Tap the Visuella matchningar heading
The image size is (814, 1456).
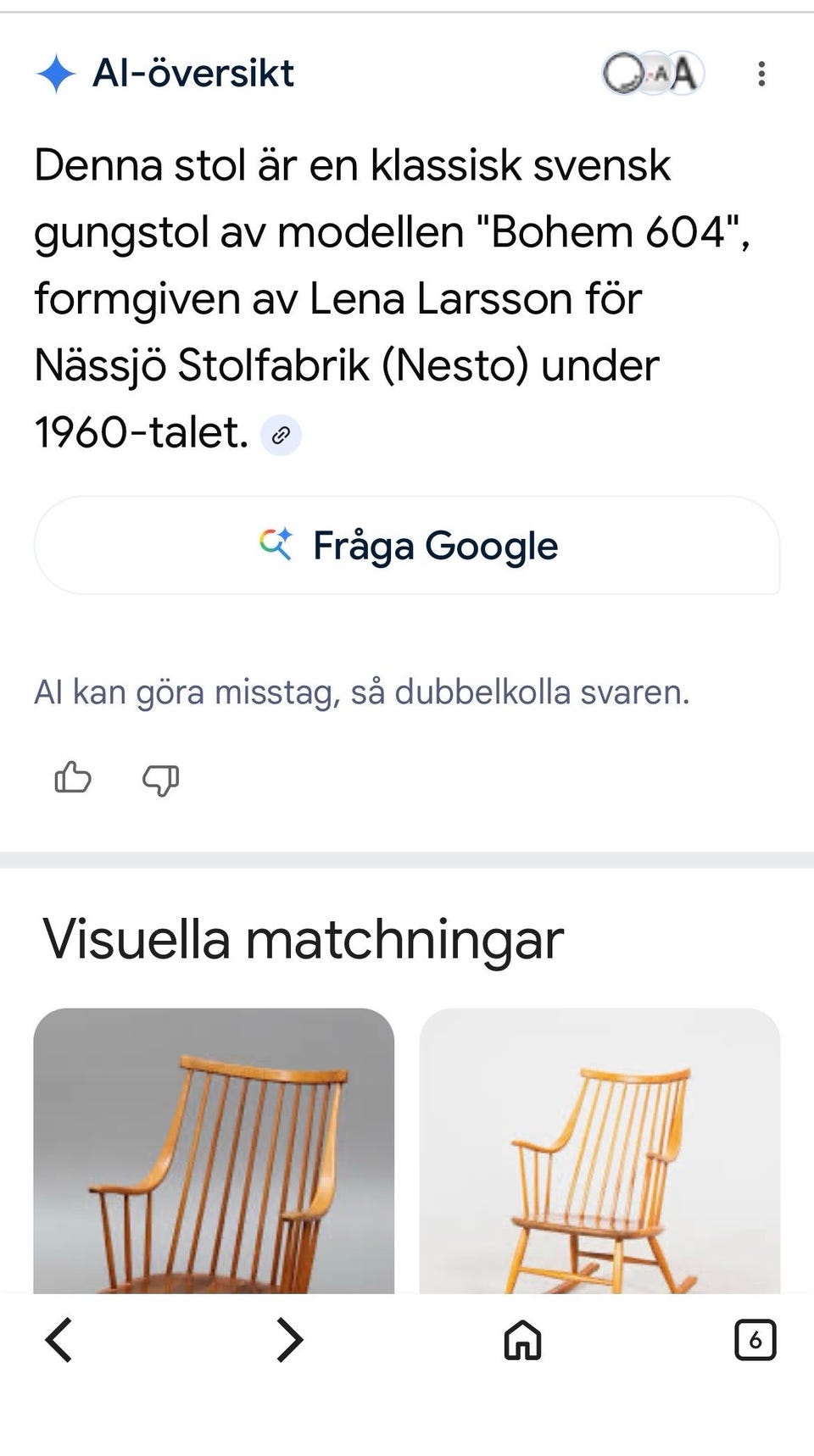pyautogui.click(x=303, y=939)
